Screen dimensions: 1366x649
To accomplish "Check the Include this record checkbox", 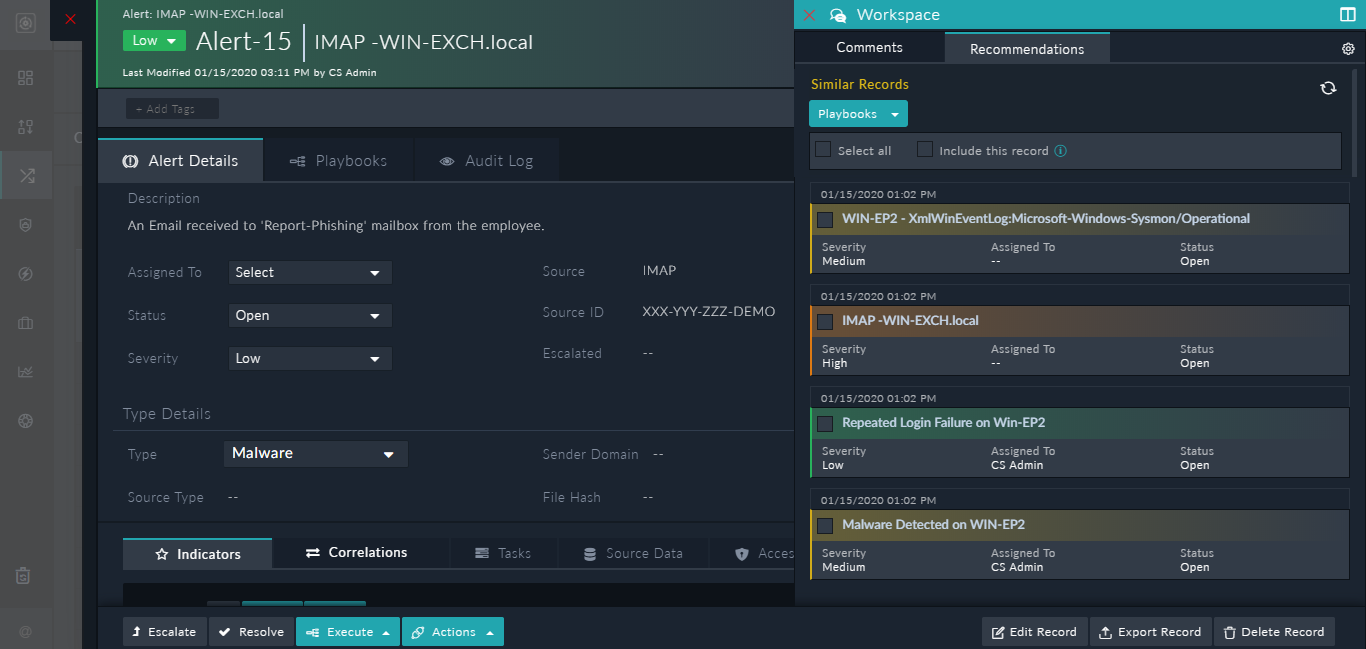I will (x=925, y=149).
